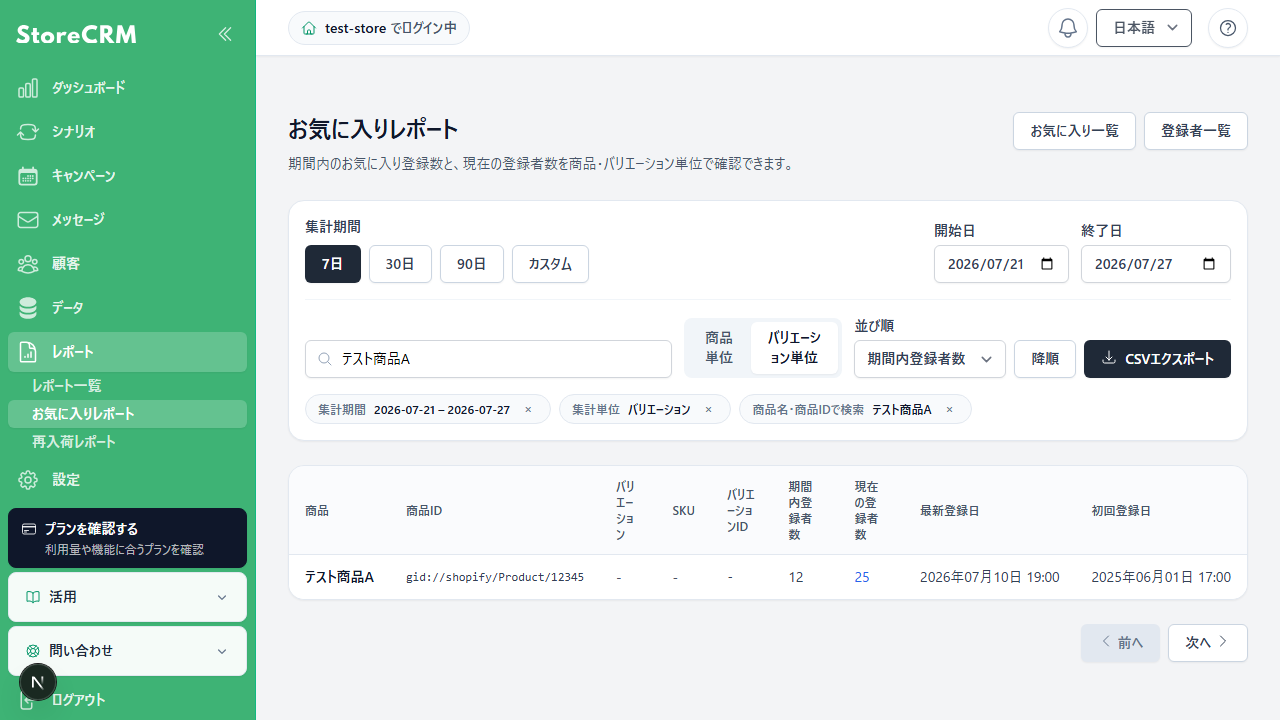
Task: Click 2025年06月01日 17:00 cell
Action: click(1161, 577)
